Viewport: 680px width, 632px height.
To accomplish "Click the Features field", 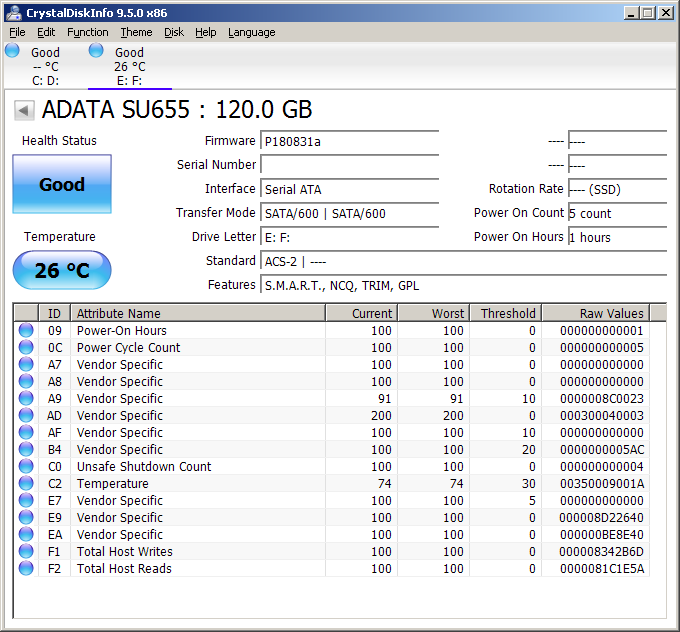I will pyautogui.click(x=463, y=285).
